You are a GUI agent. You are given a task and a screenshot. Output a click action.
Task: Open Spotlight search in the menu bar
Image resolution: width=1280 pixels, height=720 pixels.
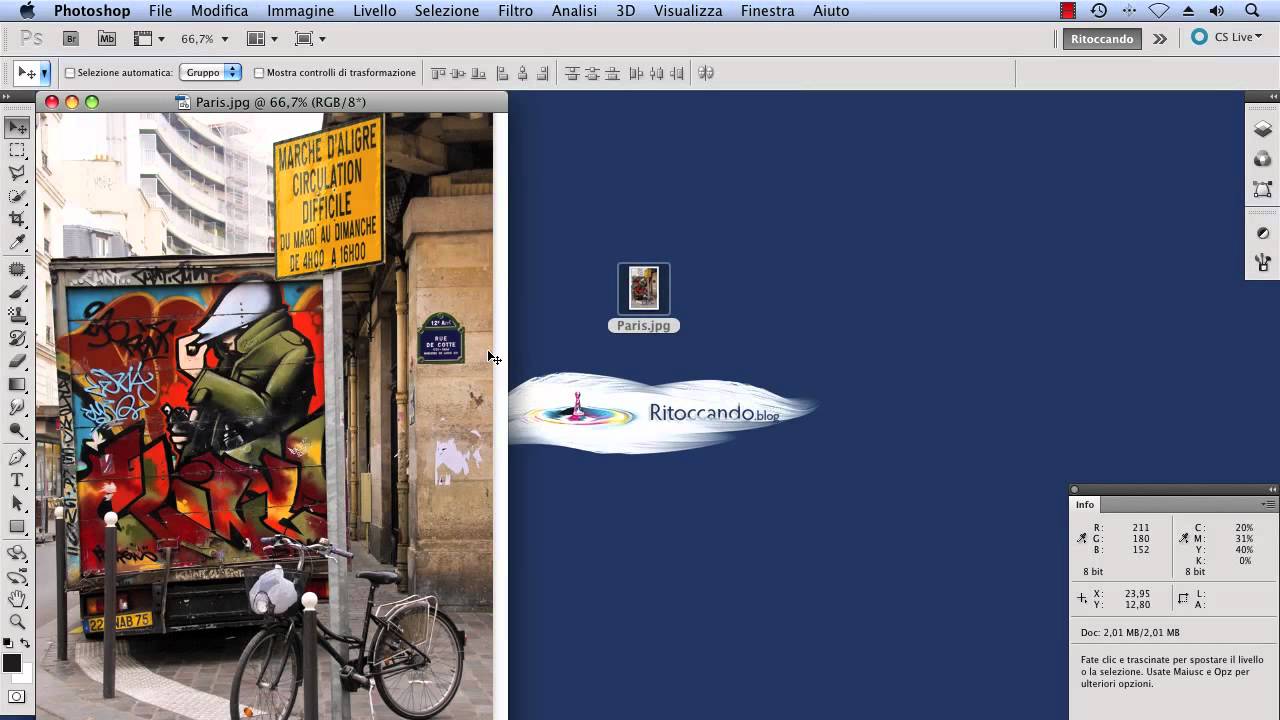click(x=1252, y=11)
